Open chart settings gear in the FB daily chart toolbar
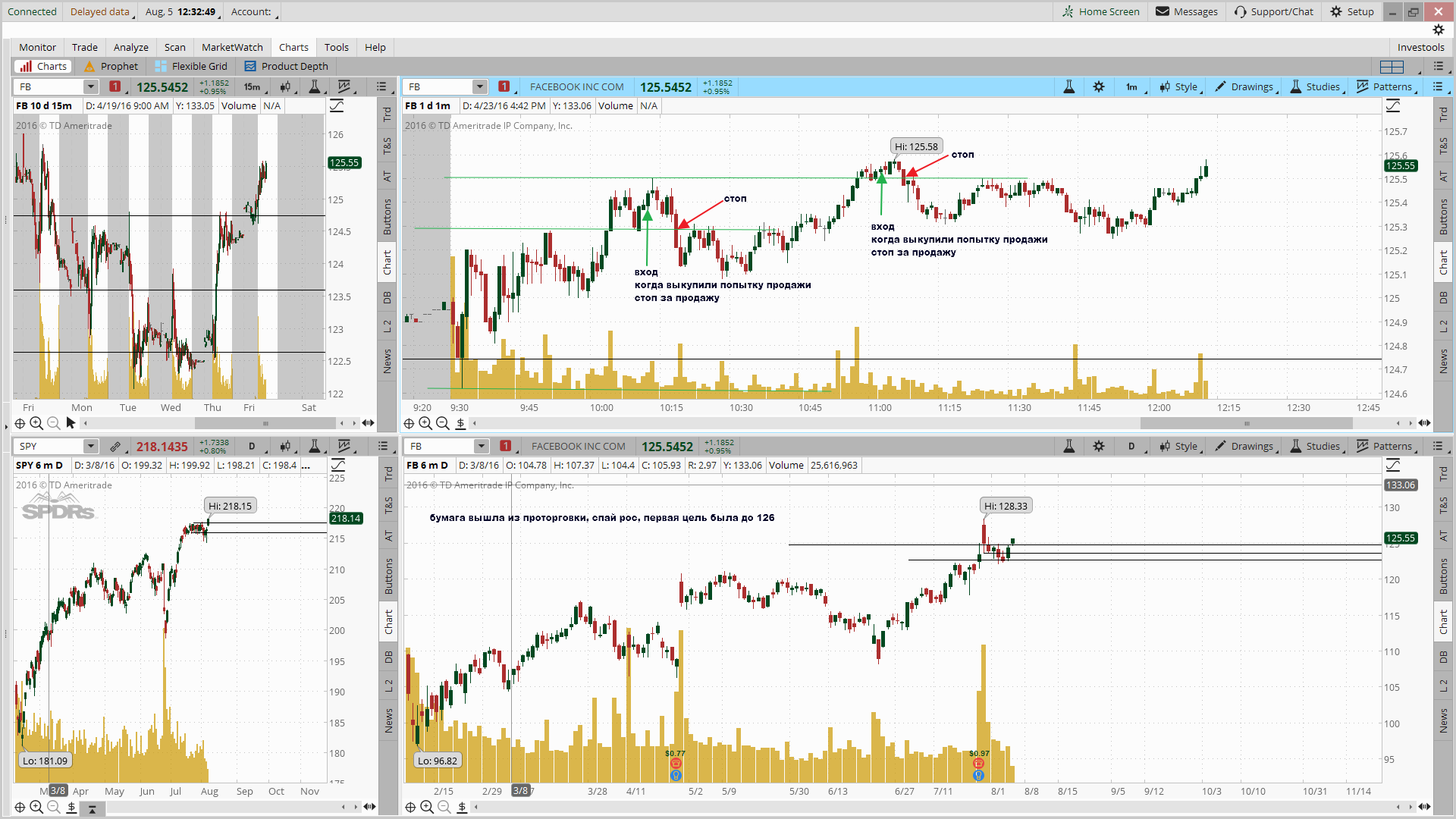Viewport: 1456px width, 819px height. (1099, 446)
